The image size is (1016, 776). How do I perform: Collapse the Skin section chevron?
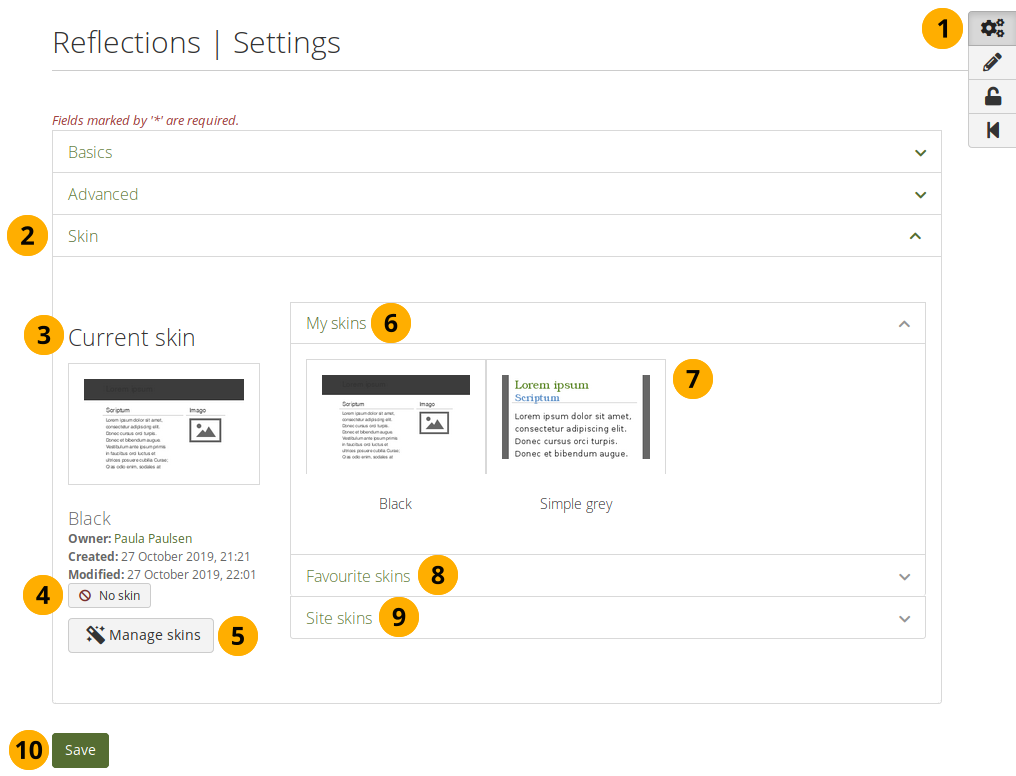click(914, 237)
